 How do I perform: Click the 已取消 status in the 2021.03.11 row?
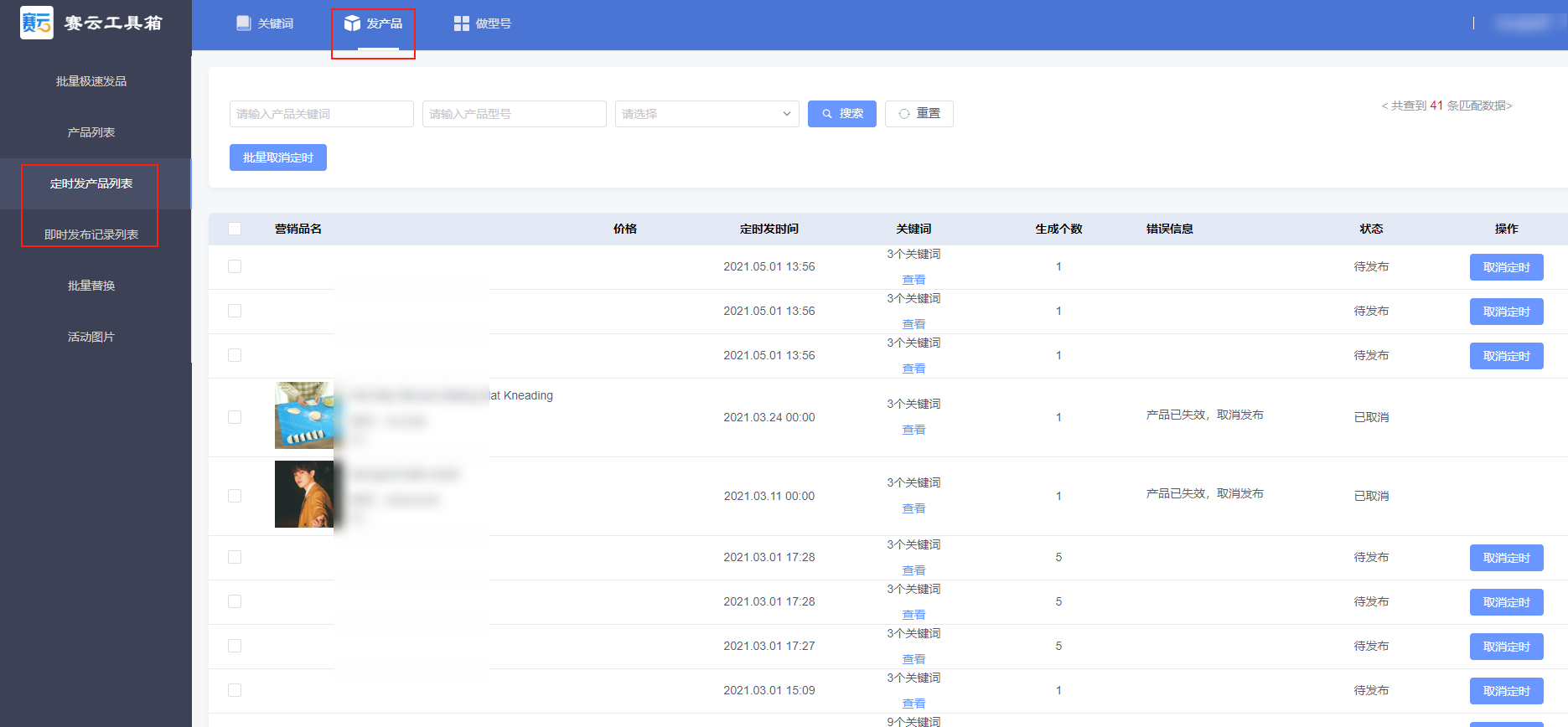[x=1371, y=496]
